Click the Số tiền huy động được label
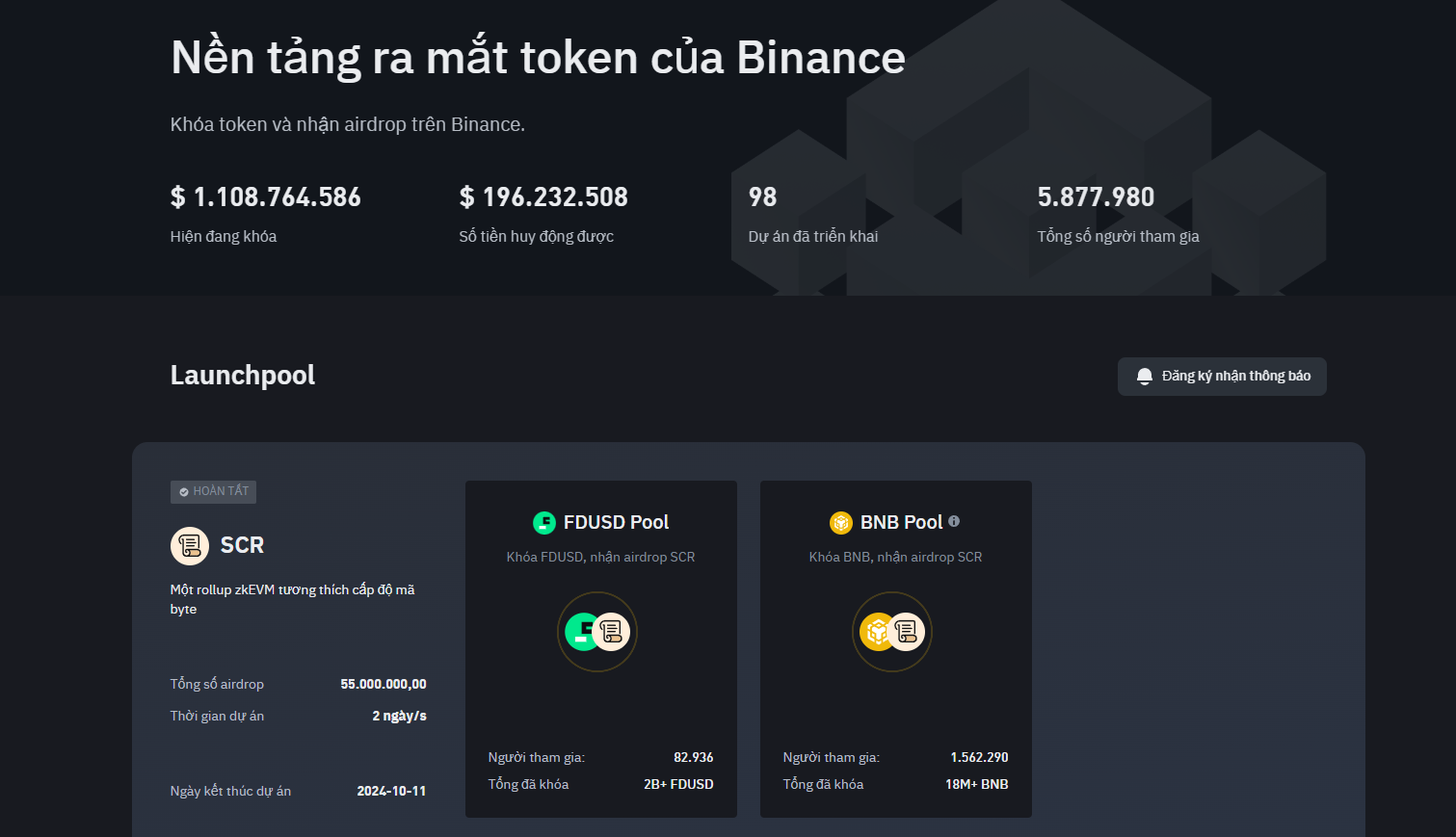Image resolution: width=1456 pixels, height=837 pixels. tap(537, 236)
